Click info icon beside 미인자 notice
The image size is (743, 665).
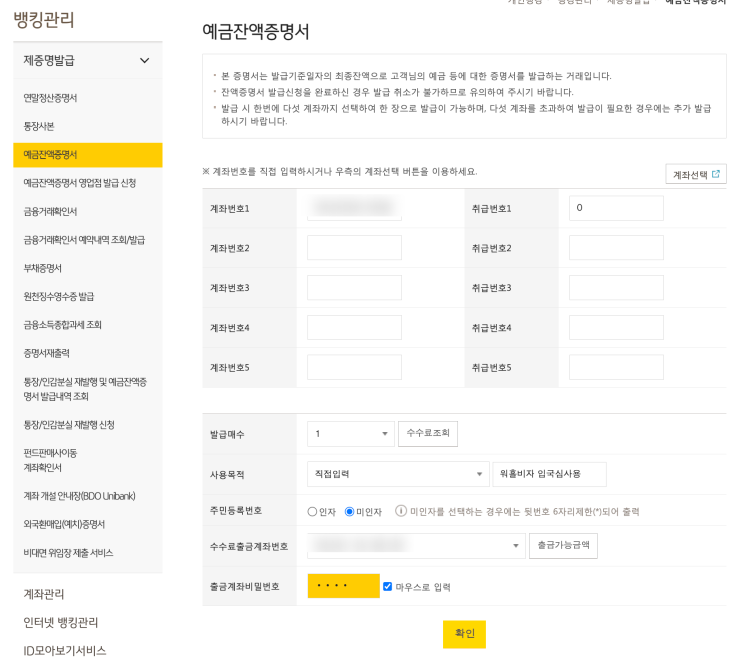pyautogui.click(x=401, y=511)
